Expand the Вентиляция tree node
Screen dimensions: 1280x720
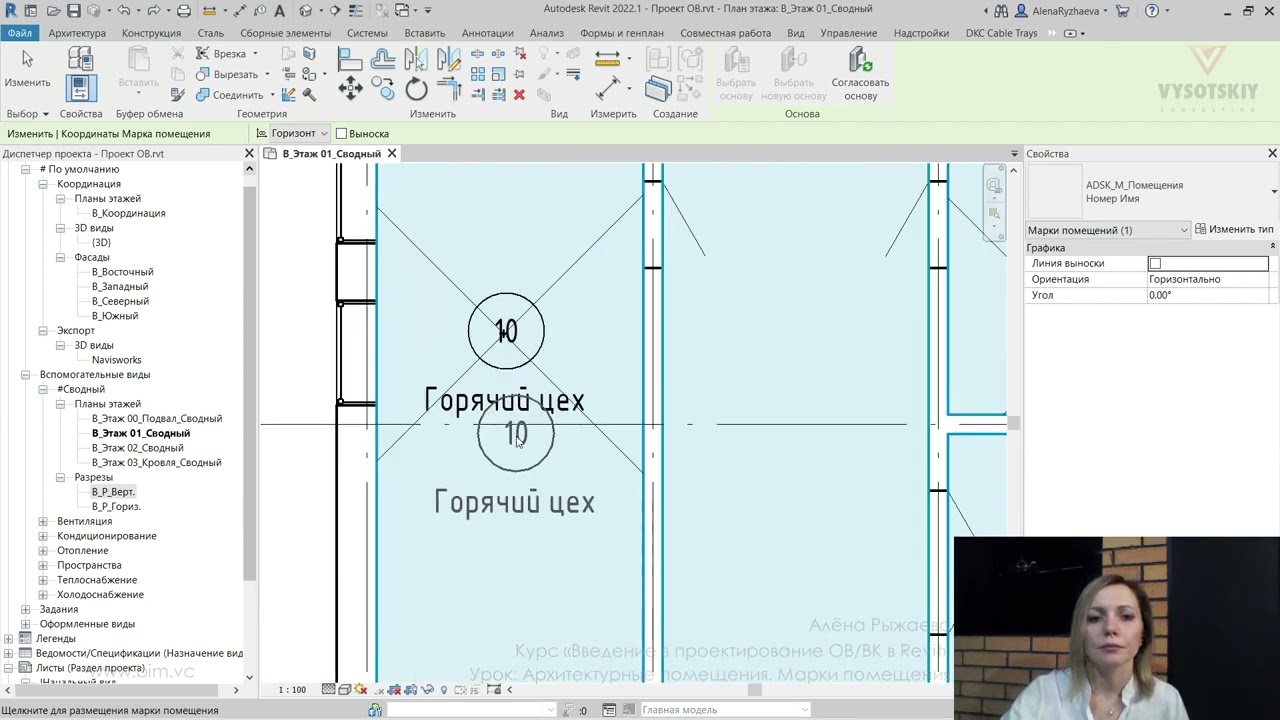tap(43, 521)
